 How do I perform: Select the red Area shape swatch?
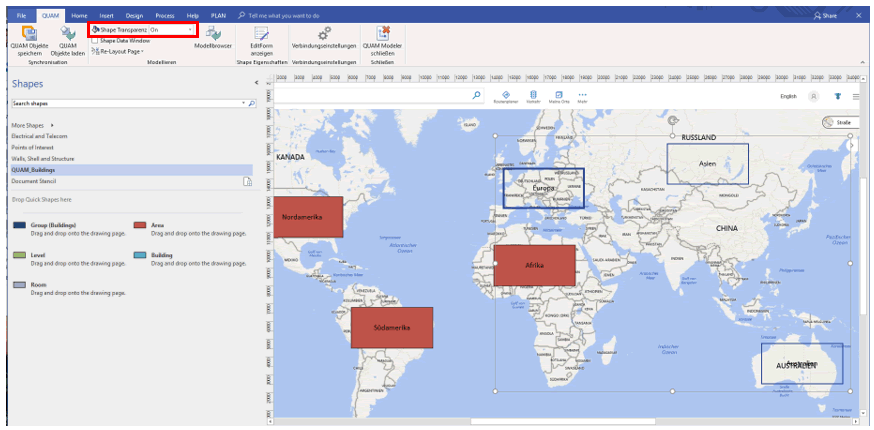pos(140,226)
